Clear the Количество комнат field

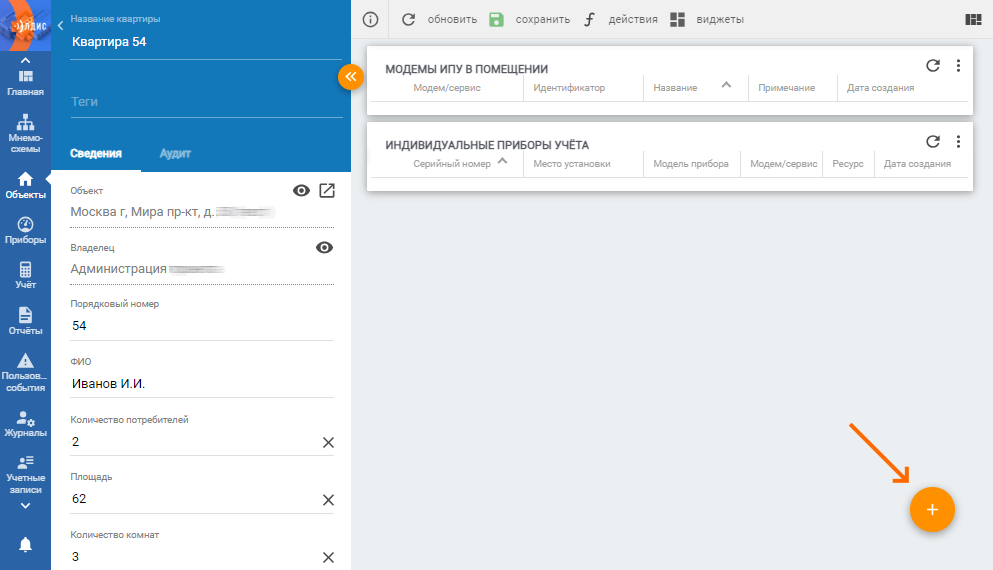(328, 557)
